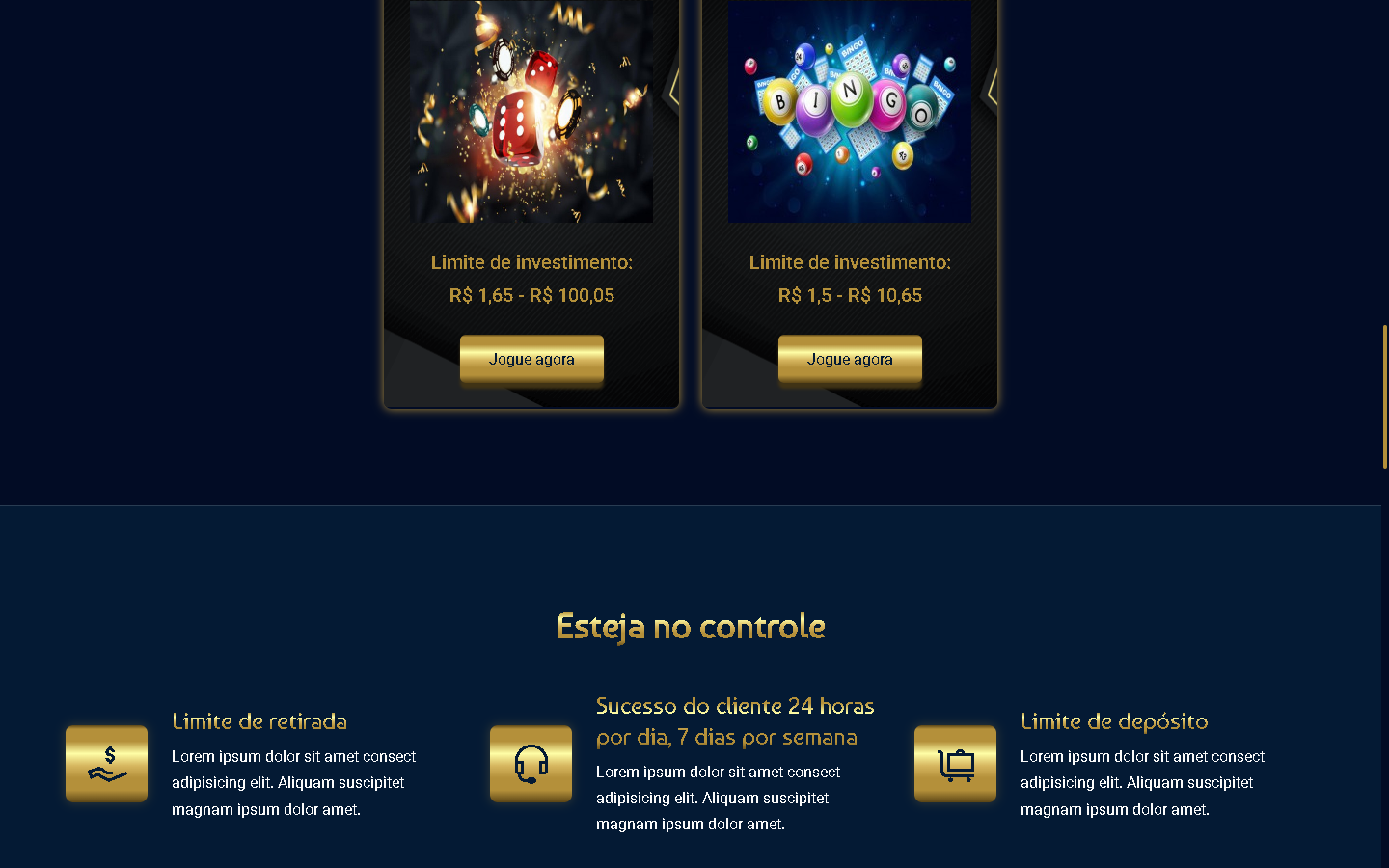
Task: Click Jogue agora under the Bingo game
Action: pos(850,360)
